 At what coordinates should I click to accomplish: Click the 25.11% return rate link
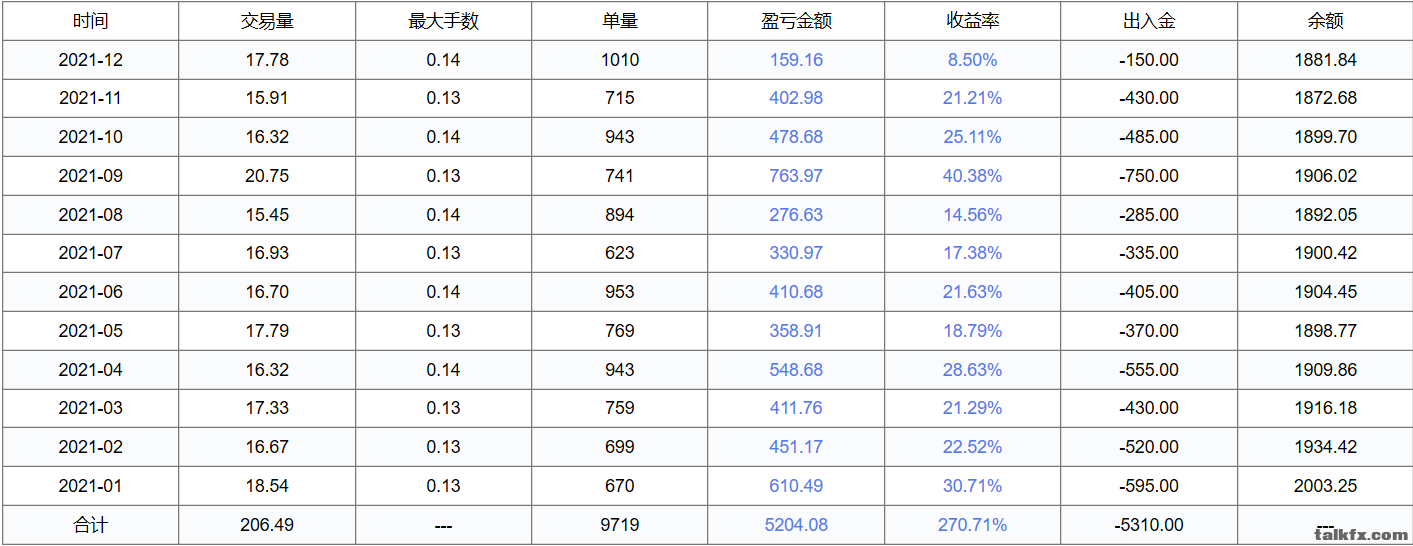coord(973,137)
